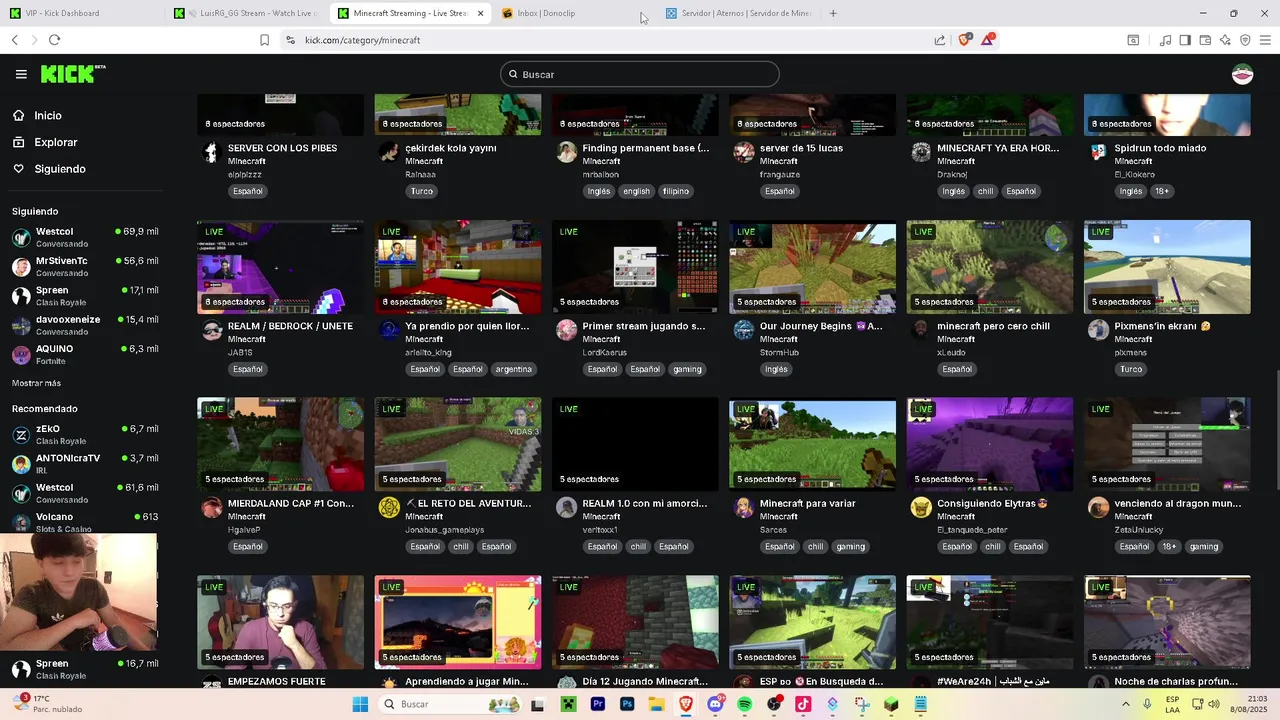This screenshot has height=720, width=1280.
Task: Click the argentina tag under arielito_king
Action: point(513,369)
